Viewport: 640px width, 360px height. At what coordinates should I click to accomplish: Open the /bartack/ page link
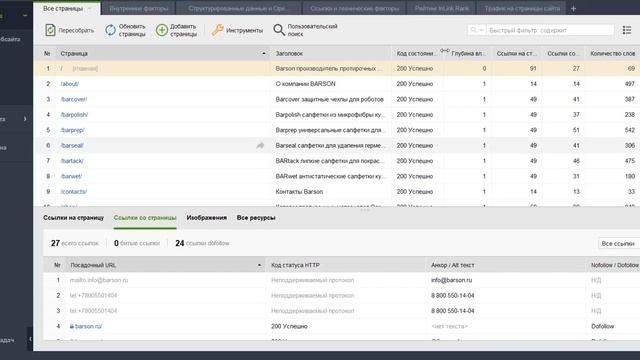[x=72, y=161]
